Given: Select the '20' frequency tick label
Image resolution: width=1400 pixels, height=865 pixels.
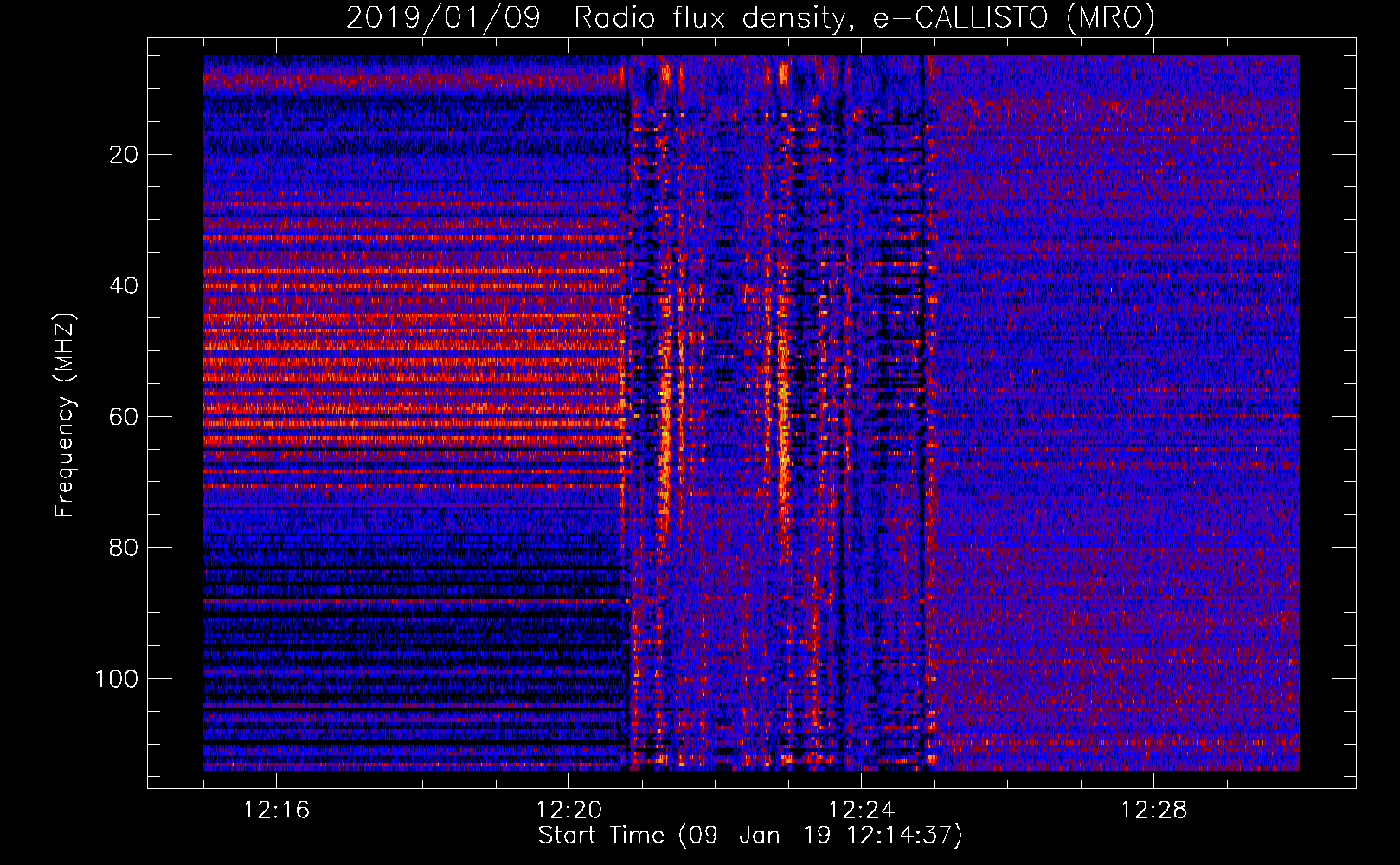Looking at the screenshot, I should tap(125, 155).
